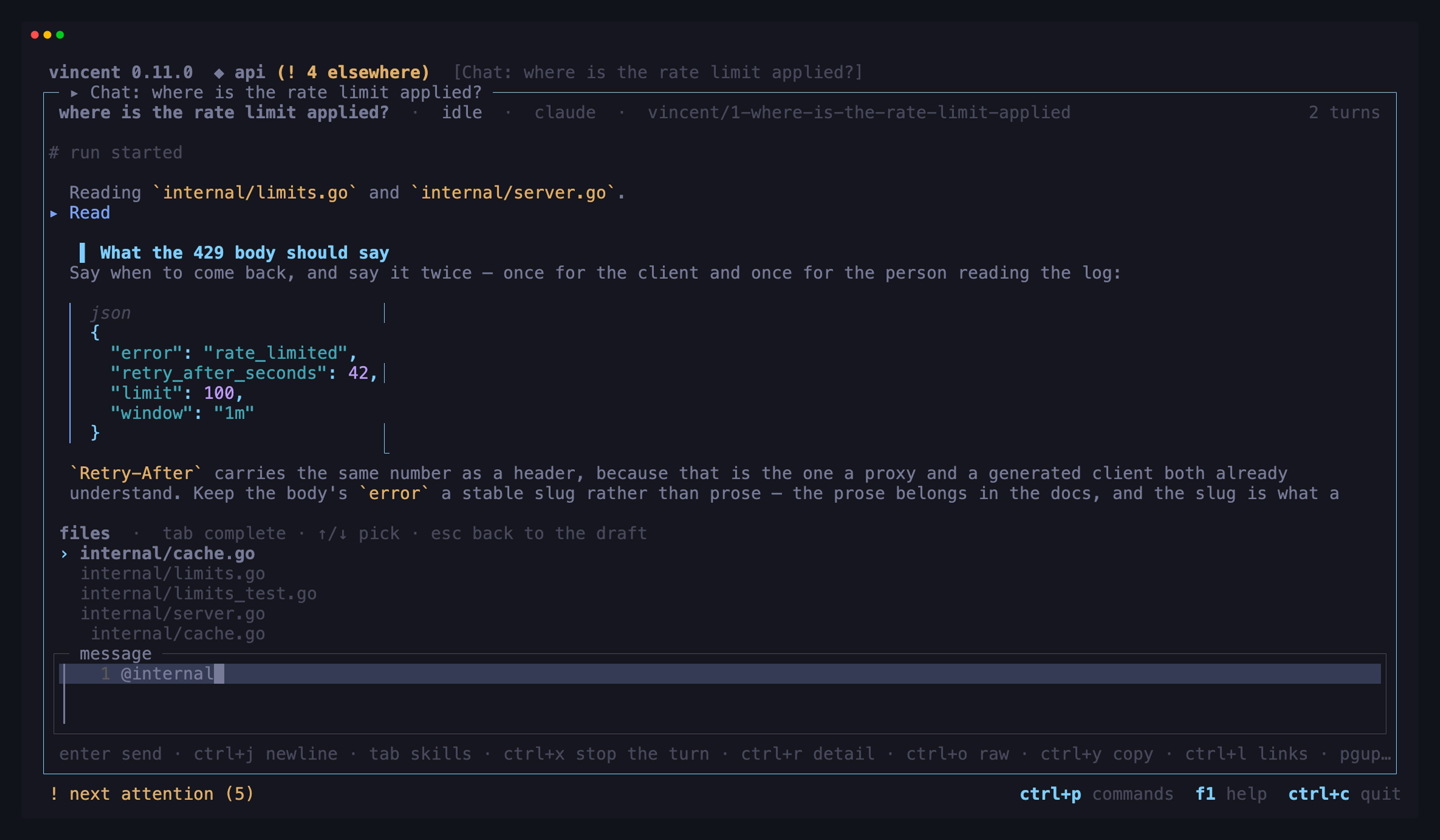The height and width of the screenshot is (840, 1440).
Task: Click the "rate_limited" value in the code block
Action: pos(275,353)
